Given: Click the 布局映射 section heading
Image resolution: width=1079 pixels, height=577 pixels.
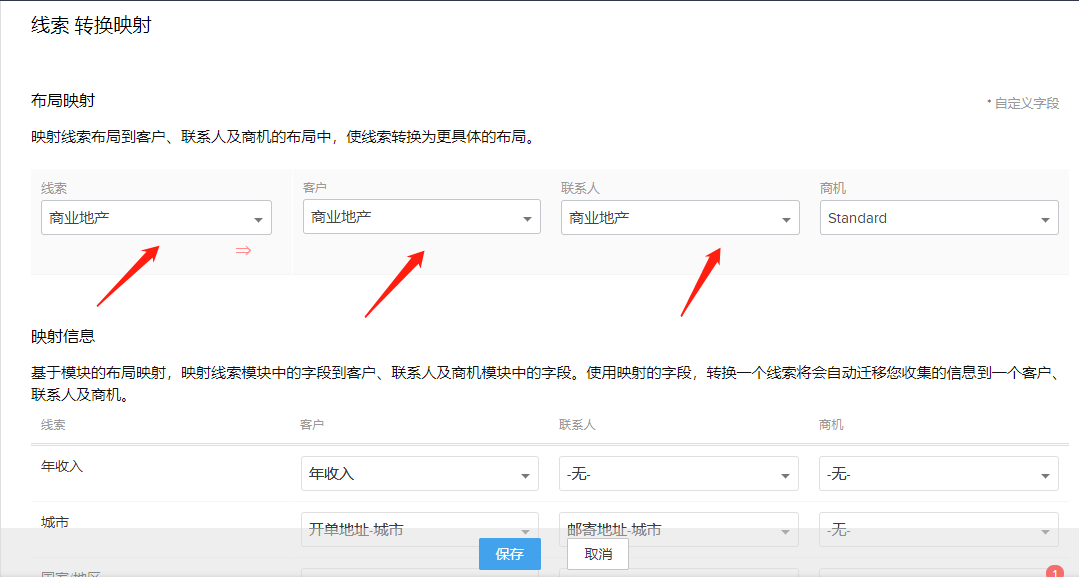Looking at the screenshot, I should pyautogui.click(x=63, y=101).
